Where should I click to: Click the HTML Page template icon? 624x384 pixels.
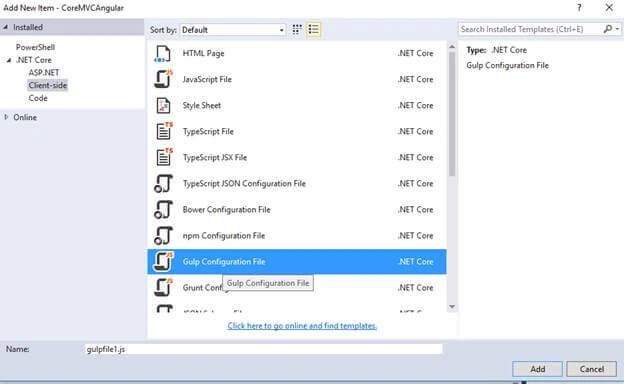pos(163,54)
